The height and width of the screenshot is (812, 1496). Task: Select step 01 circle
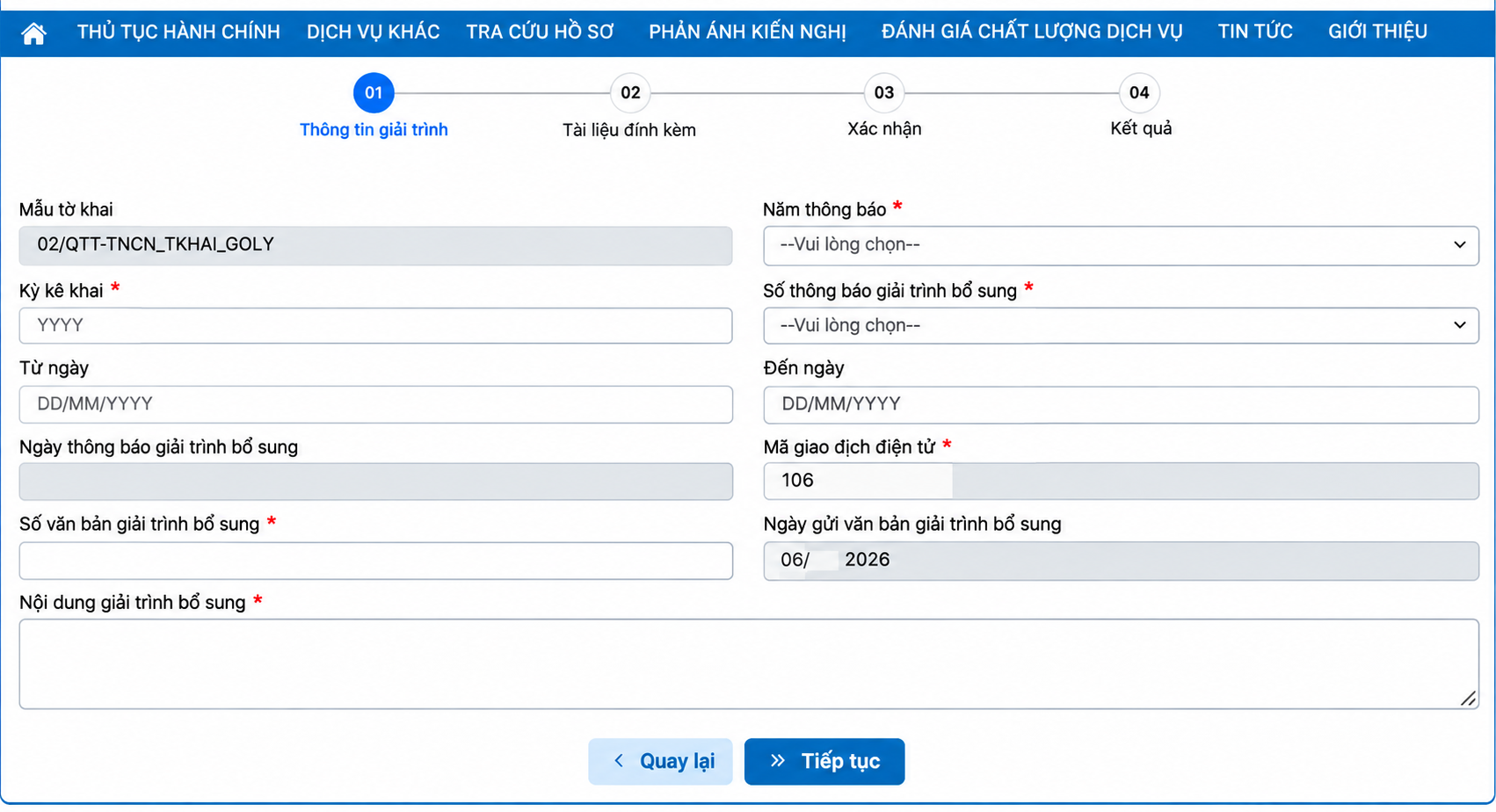point(374,92)
